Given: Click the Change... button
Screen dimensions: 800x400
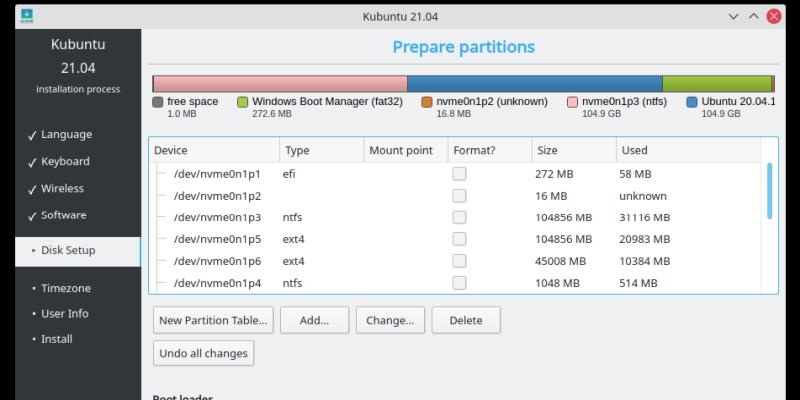Looking at the screenshot, I should (x=390, y=321).
